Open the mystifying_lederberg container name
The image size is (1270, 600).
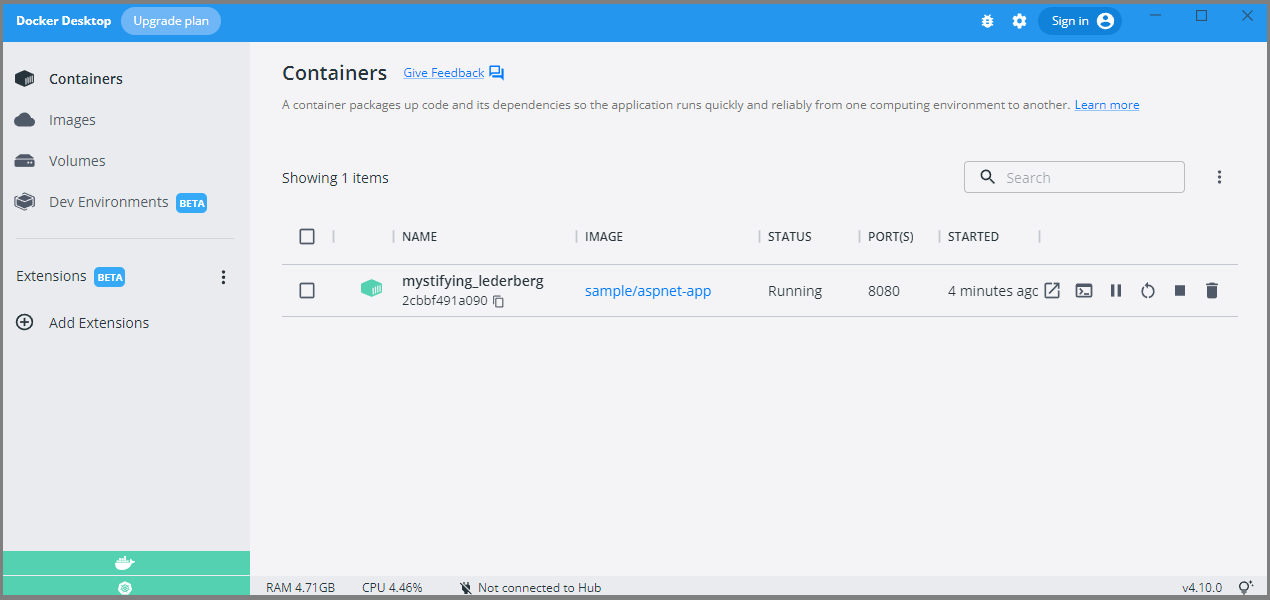tap(473, 281)
